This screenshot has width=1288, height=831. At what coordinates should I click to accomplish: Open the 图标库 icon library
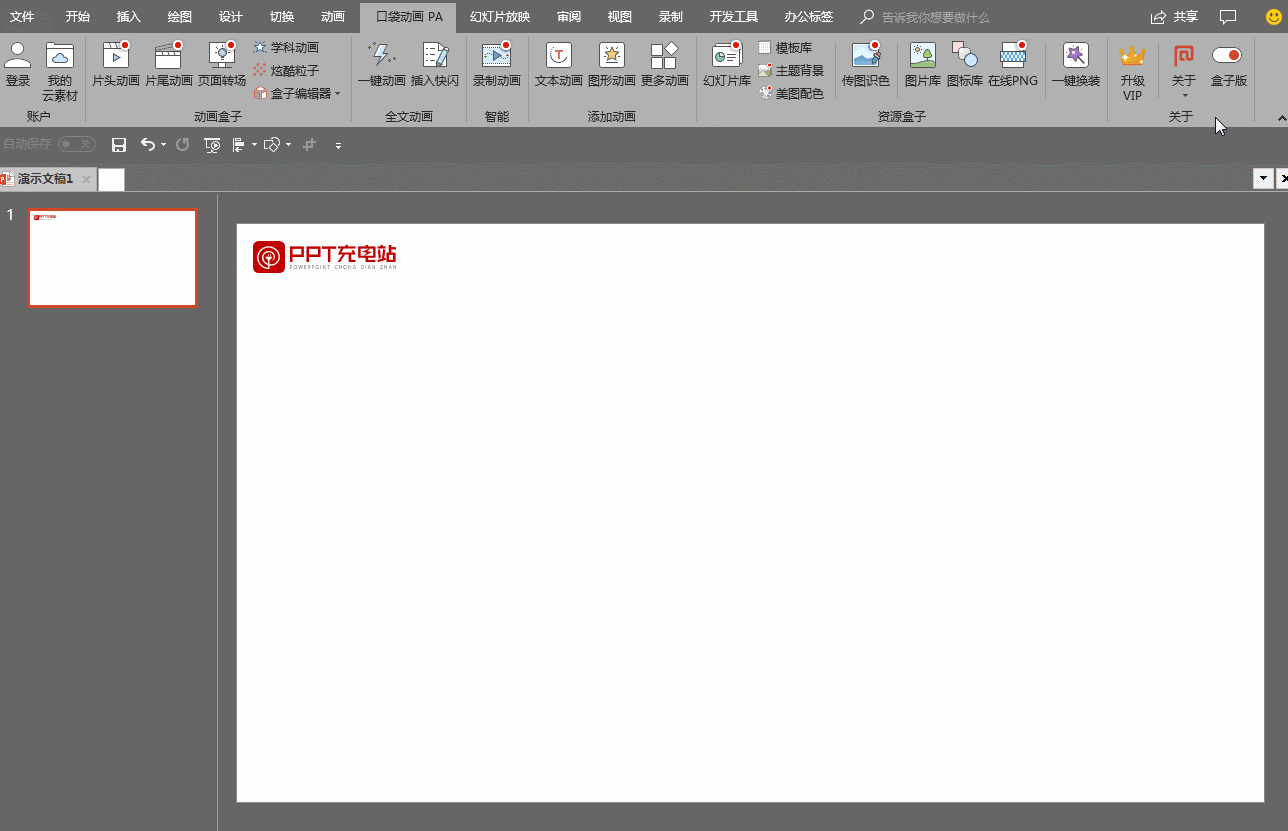(964, 64)
